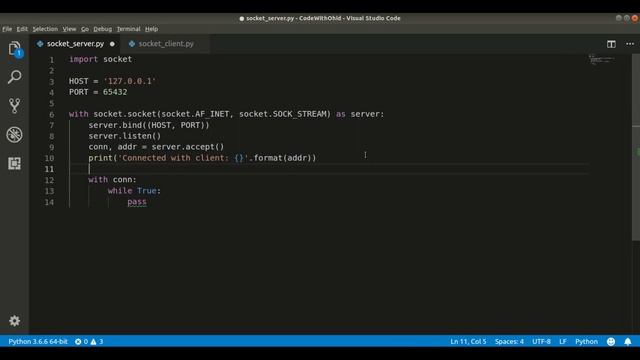This screenshot has width=640, height=360.
Task: Open the Selection menu
Action: (45, 29)
